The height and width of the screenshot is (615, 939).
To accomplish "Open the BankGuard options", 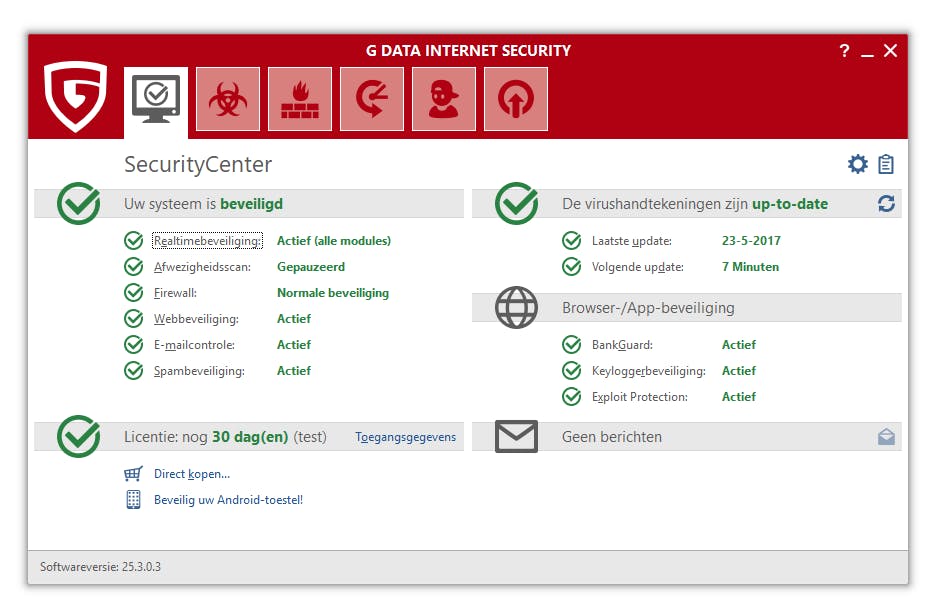I will tap(622, 345).
